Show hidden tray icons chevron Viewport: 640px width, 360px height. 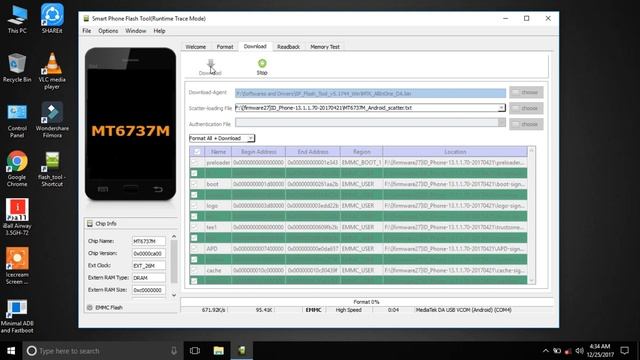pyautogui.click(x=545, y=351)
